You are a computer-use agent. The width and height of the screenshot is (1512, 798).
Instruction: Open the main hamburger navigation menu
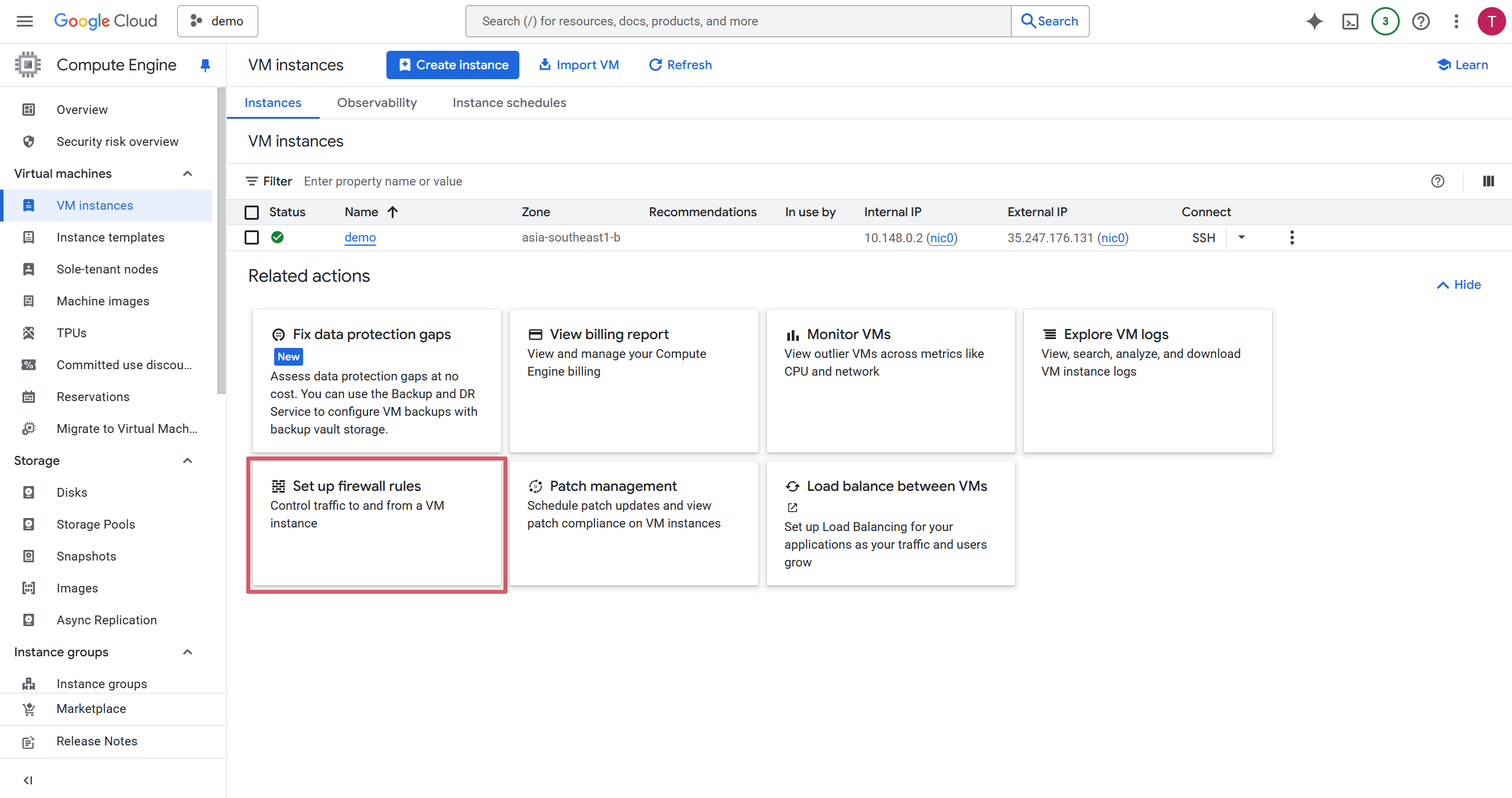(x=25, y=21)
